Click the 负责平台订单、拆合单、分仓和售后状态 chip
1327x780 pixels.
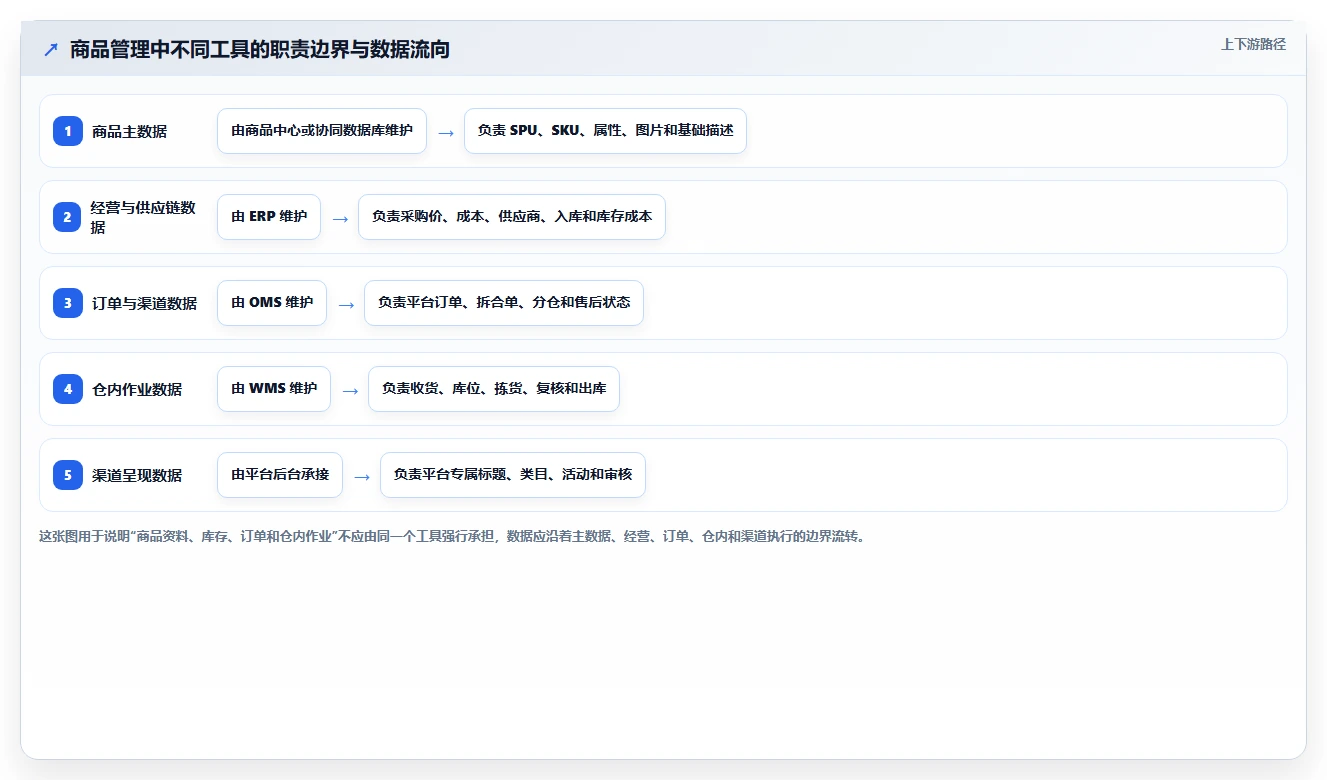(x=504, y=303)
